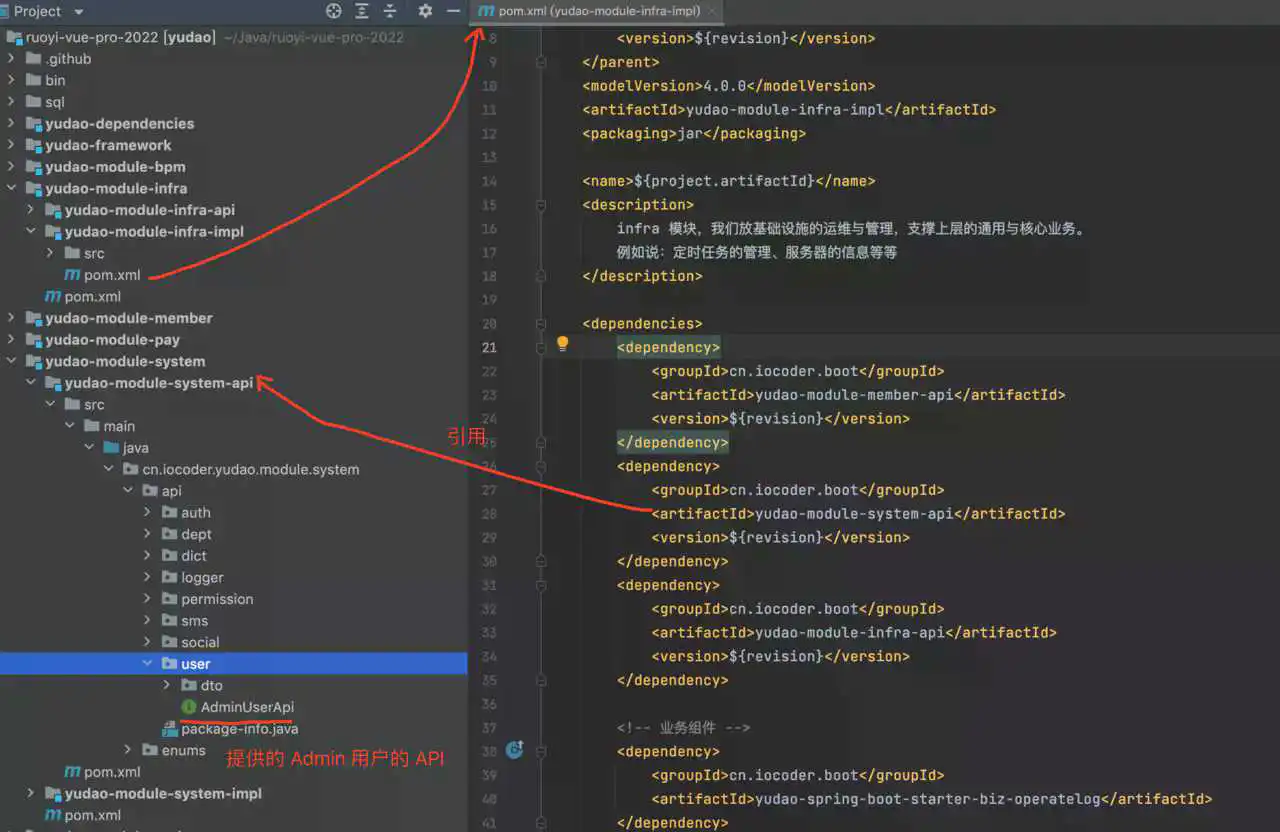Collapse the yudao-module-infra tree node

pyautogui.click(x=11, y=189)
